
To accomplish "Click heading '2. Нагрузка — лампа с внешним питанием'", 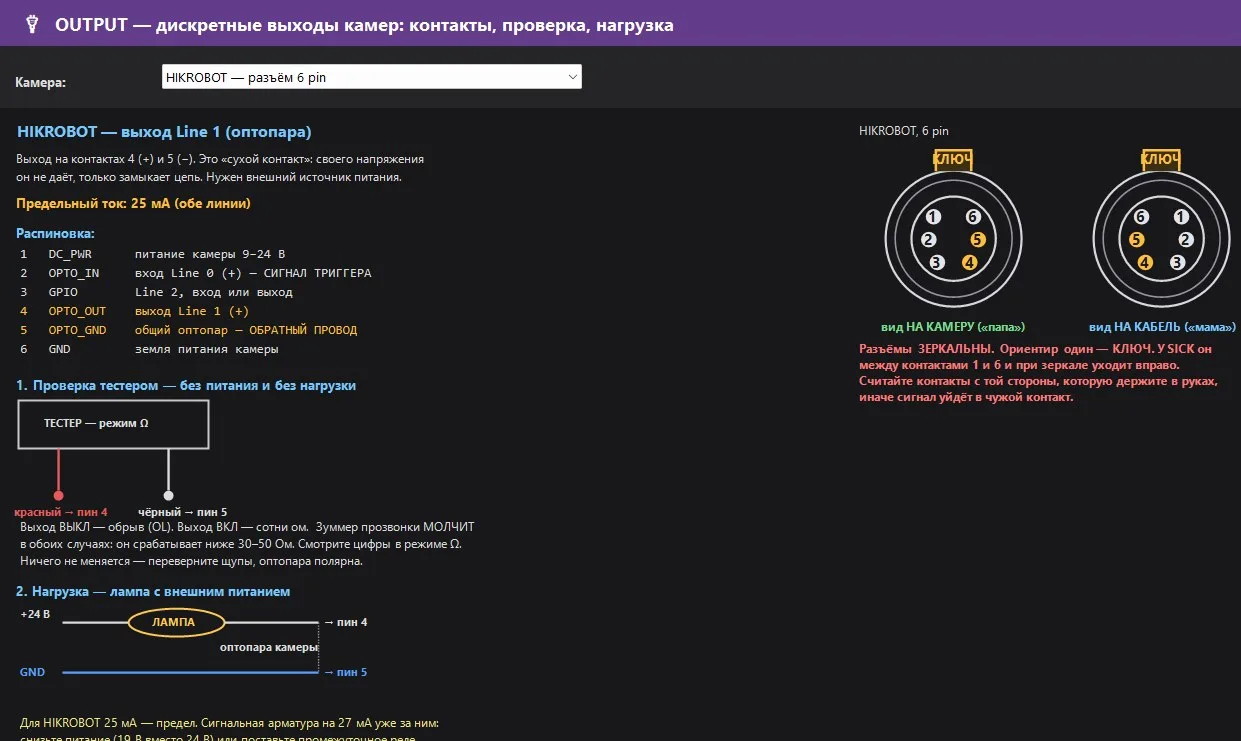I will tap(153, 591).
